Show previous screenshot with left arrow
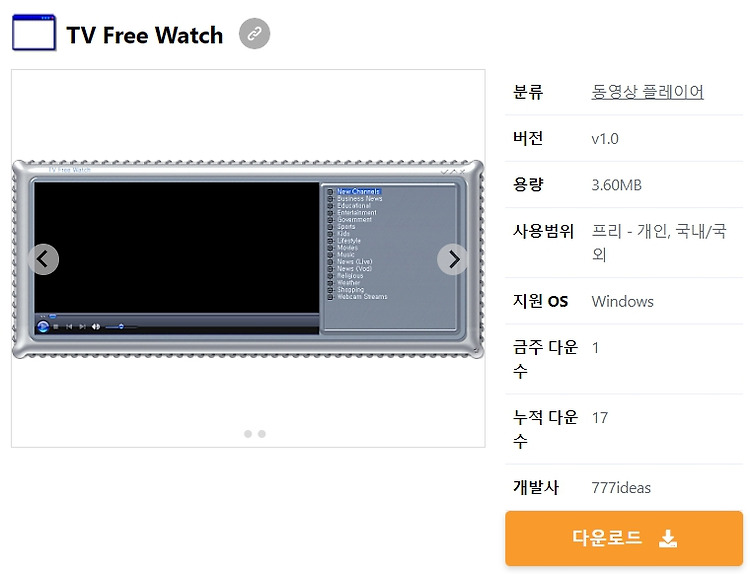This screenshot has width=750, height=574. (x=44, y=259)
